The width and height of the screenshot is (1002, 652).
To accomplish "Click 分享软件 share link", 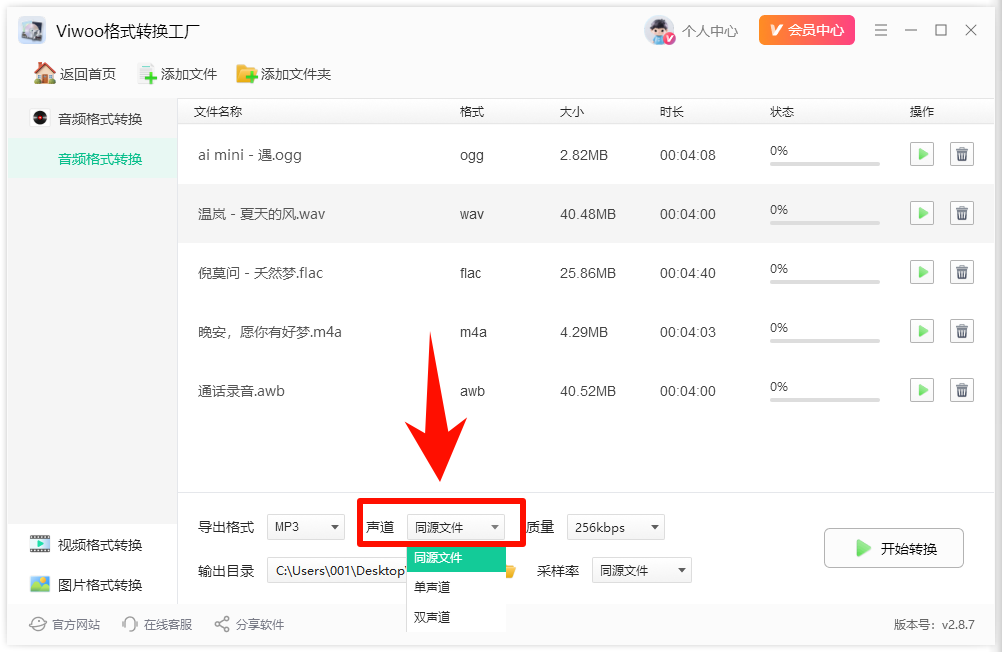I will coord(249,624).
